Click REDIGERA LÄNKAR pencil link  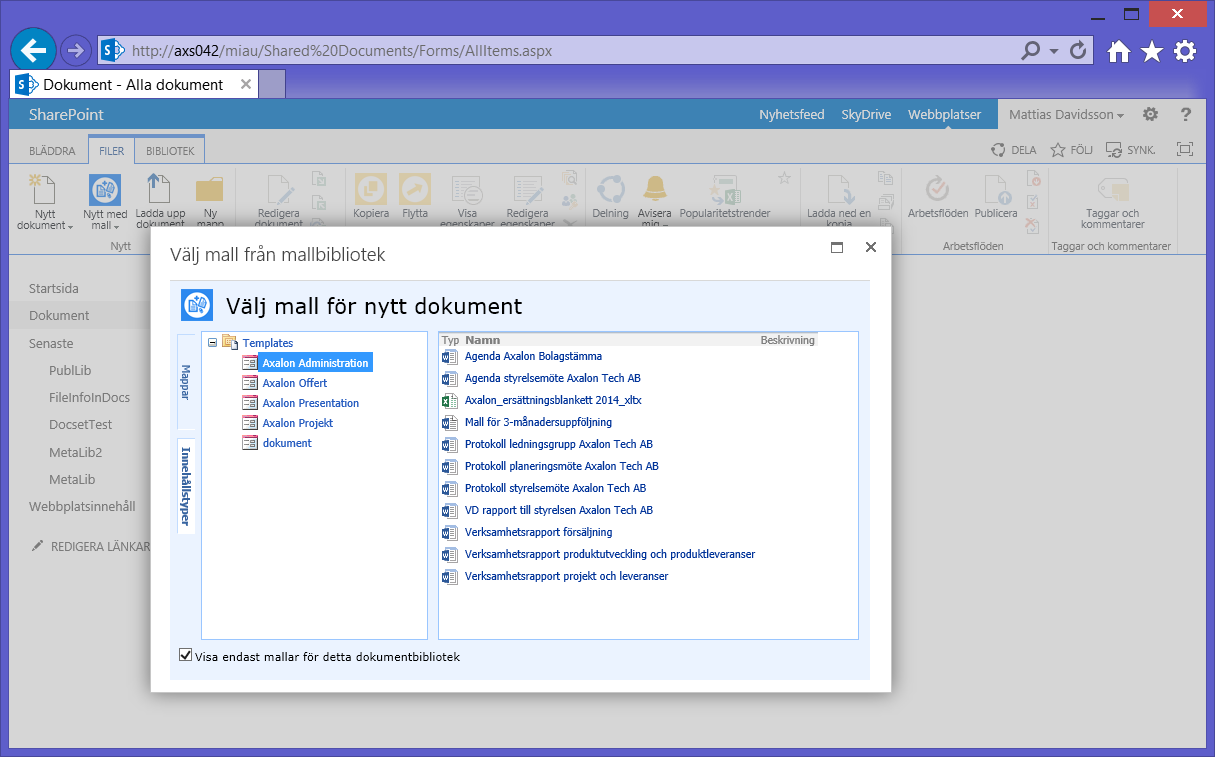pyautogui.click(x=91, y=546)
